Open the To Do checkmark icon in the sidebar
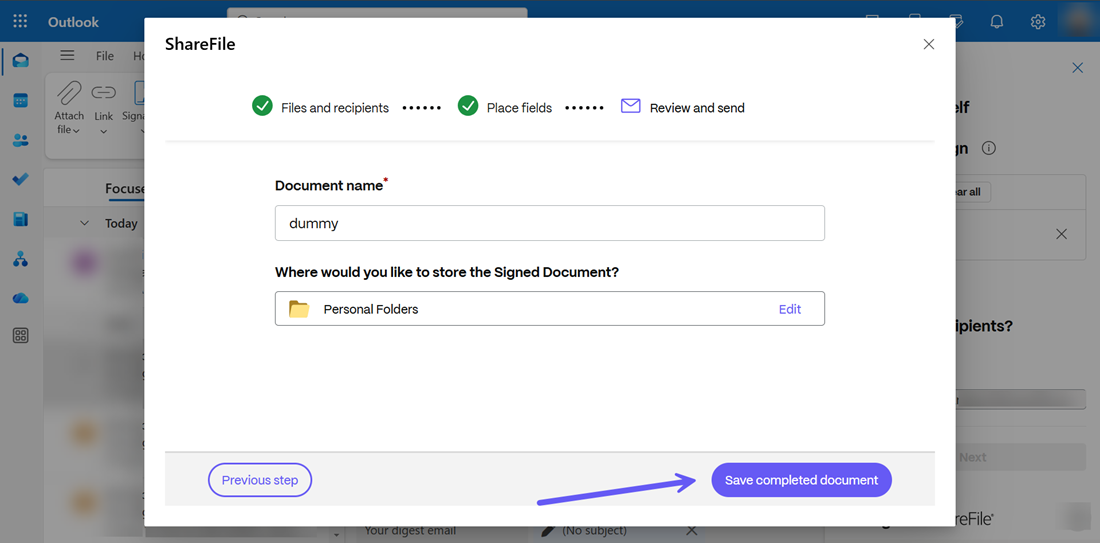Screen dimensions: 1100x543 coord(20,180)
